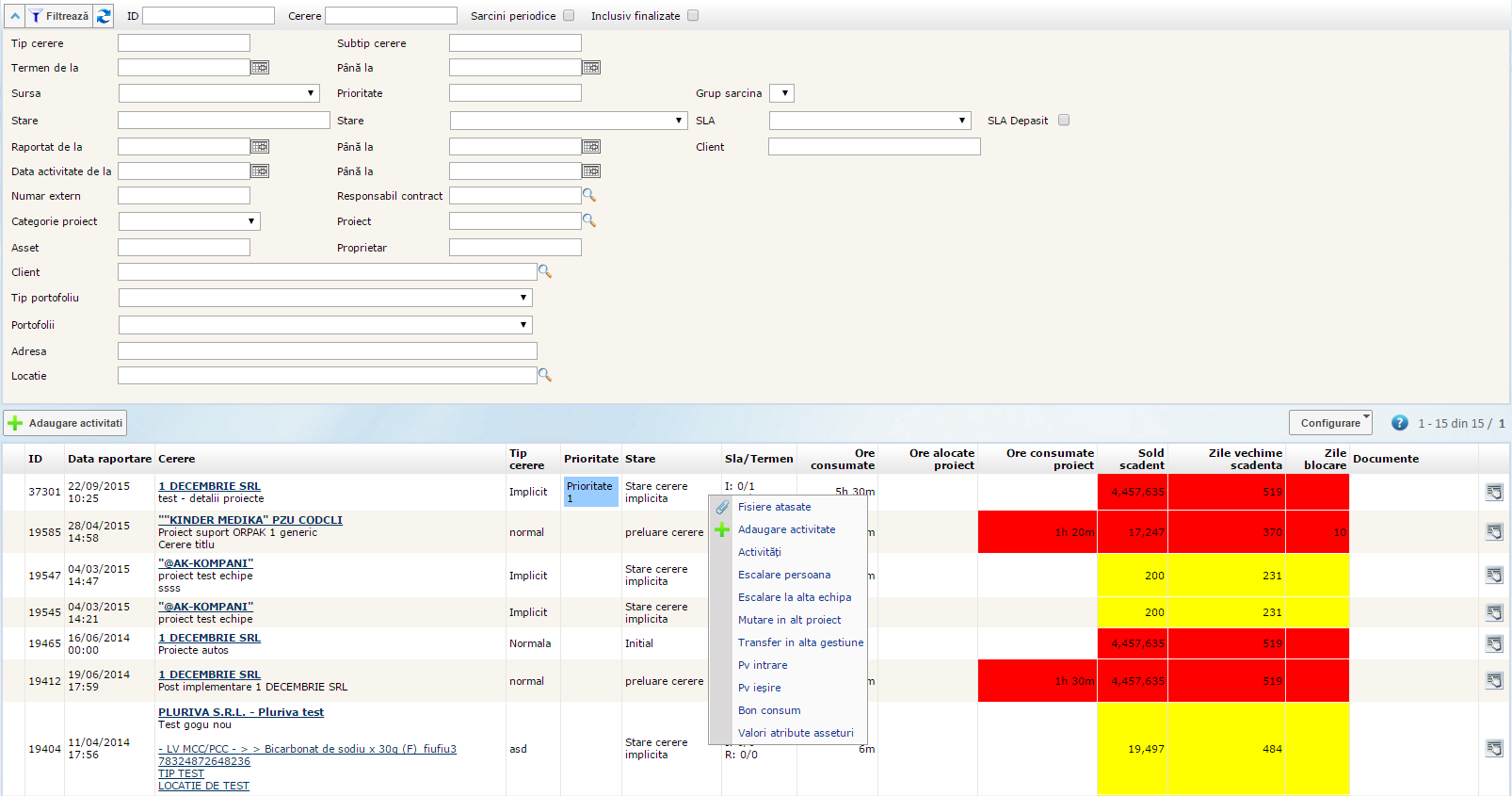This screenshot has height=796, width=1512.
Task: Toggle the SLA Depasit checkbox
Action: pyautogui.click(x=1064, y=121)
